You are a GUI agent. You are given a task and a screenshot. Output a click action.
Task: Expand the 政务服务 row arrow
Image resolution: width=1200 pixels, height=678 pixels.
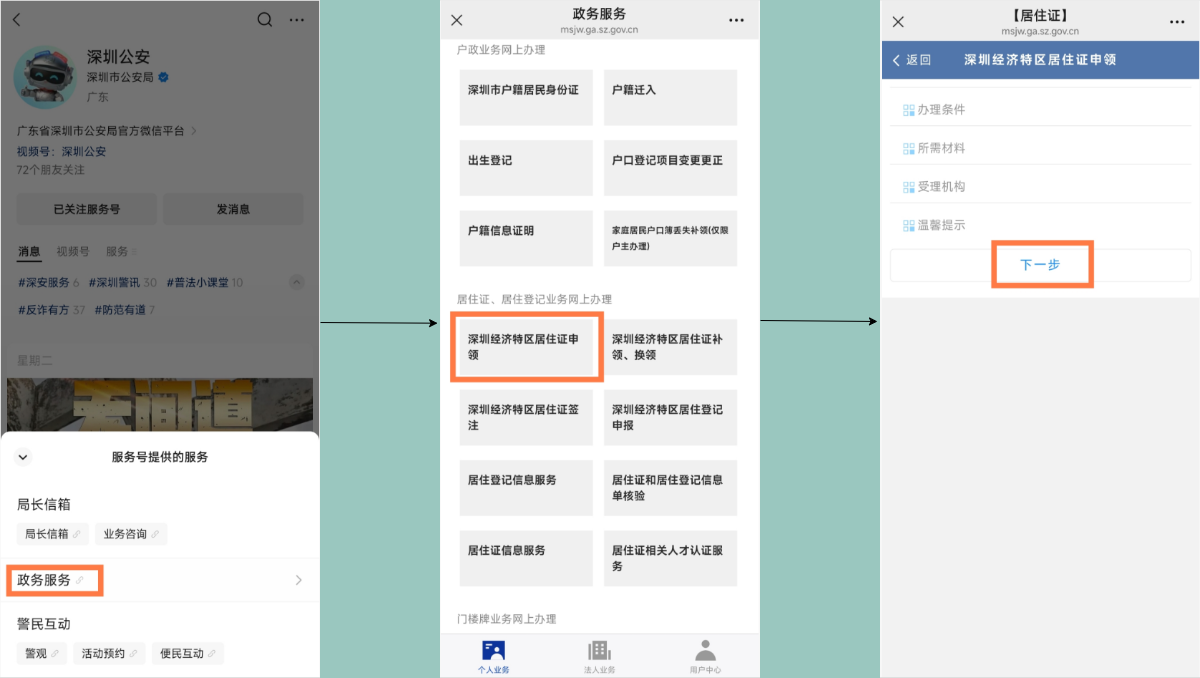(298, 580)
